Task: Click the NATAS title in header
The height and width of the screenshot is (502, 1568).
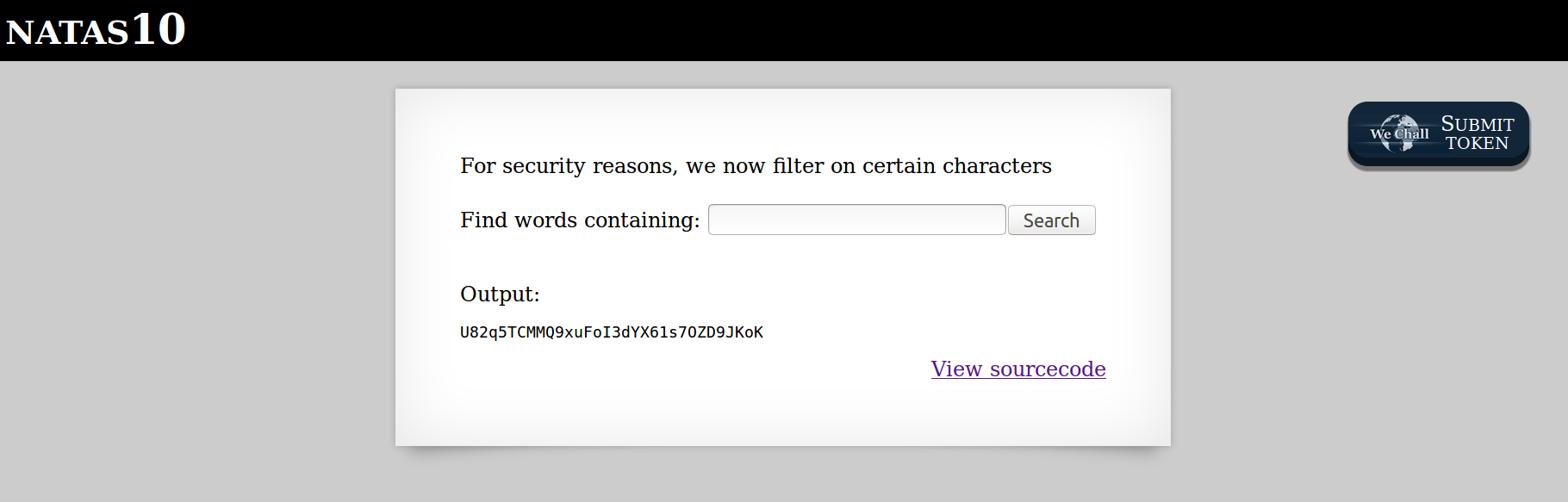Action: [x=67, y=33]
